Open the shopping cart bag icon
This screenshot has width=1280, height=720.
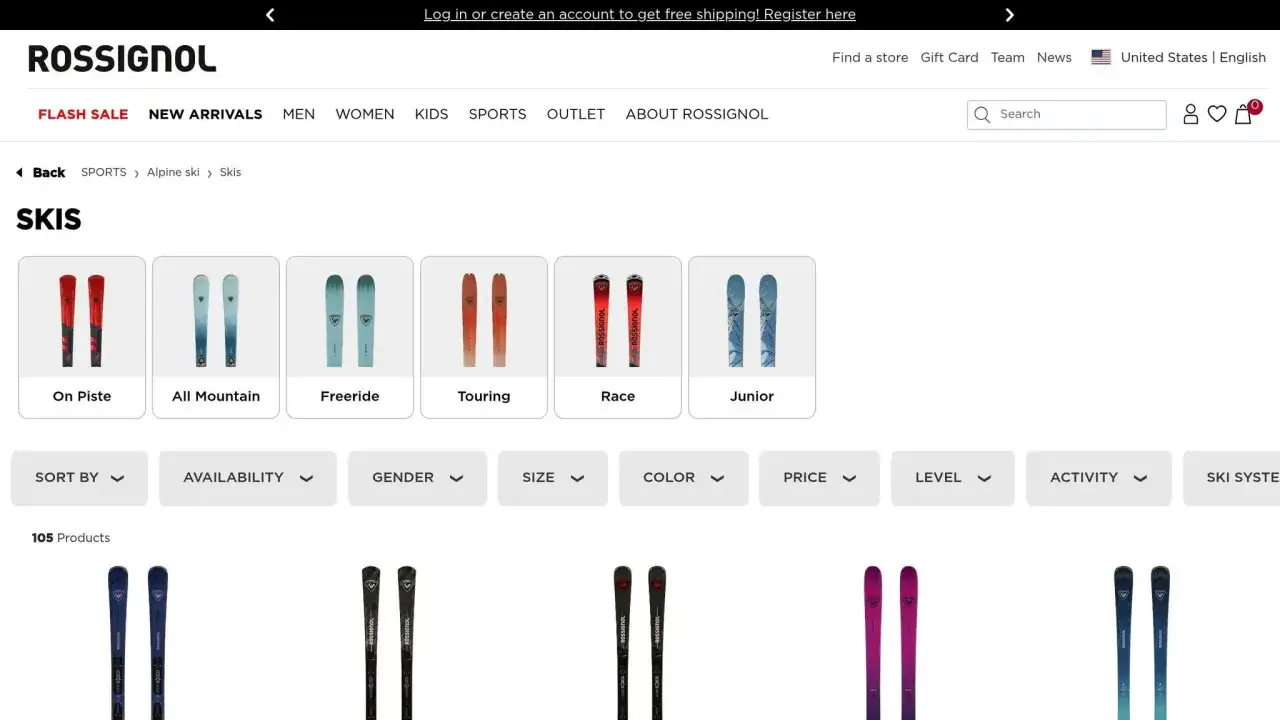click(1243, 114)
